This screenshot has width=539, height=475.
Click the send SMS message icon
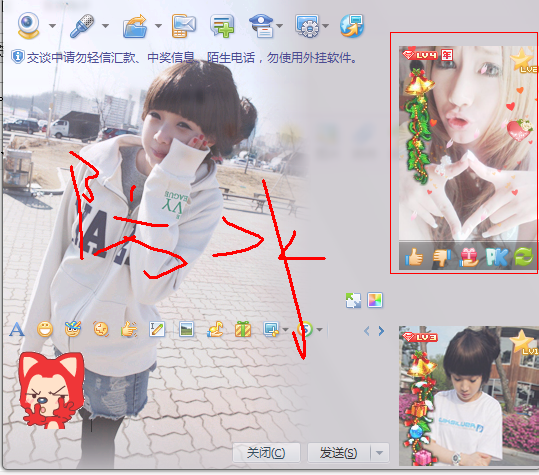(184, 25)
